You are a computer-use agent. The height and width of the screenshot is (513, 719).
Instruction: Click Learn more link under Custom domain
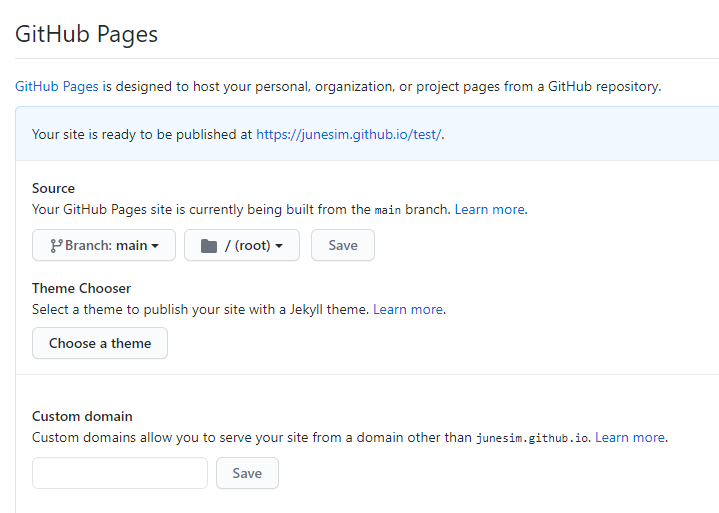tap(630, 437)
